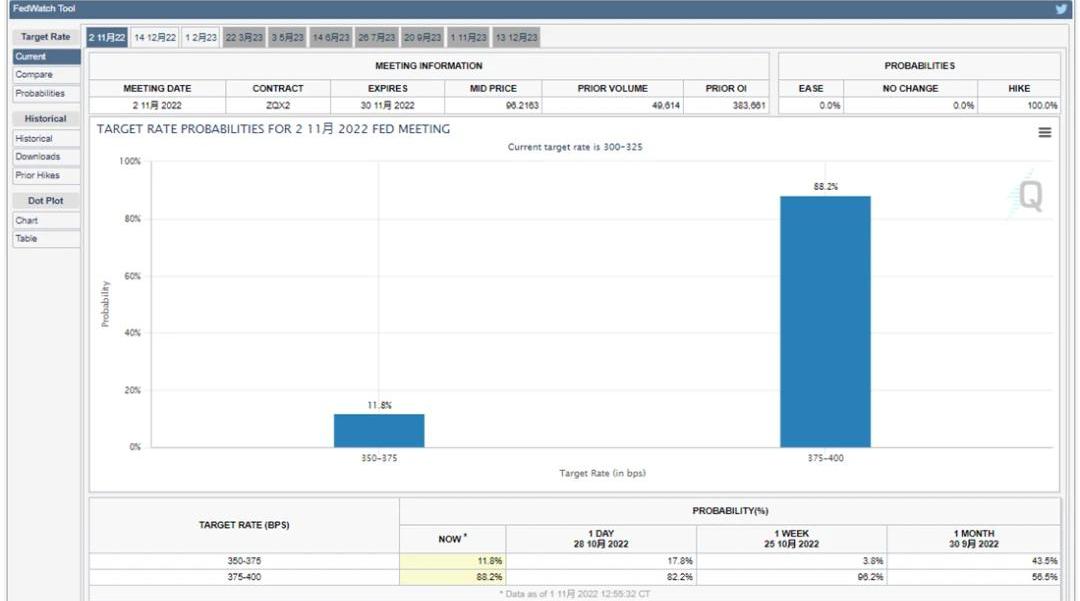Click the highlighted 11.8% NOW table cell
1080x601 pixels.
[453, 560]
